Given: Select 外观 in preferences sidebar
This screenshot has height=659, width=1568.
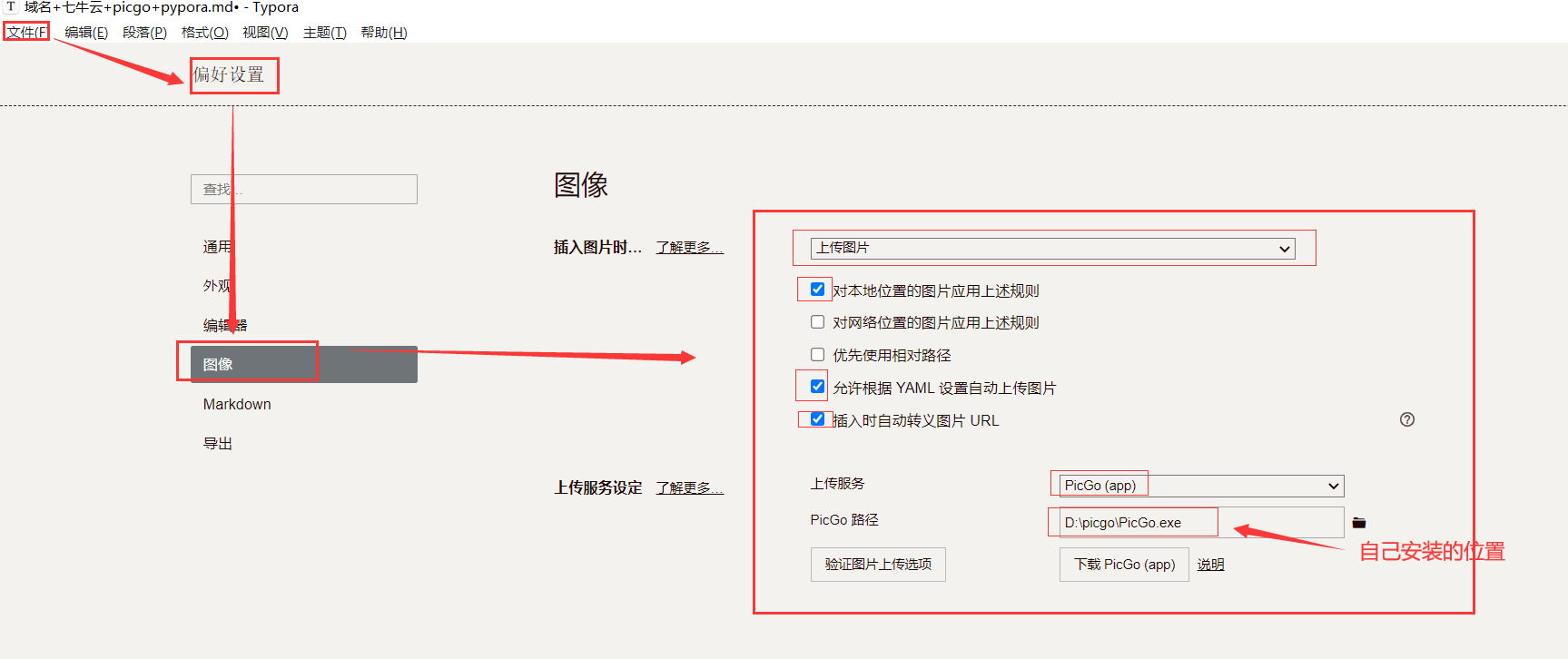Looking at the screenshot, I should click(x=304, y=286).
